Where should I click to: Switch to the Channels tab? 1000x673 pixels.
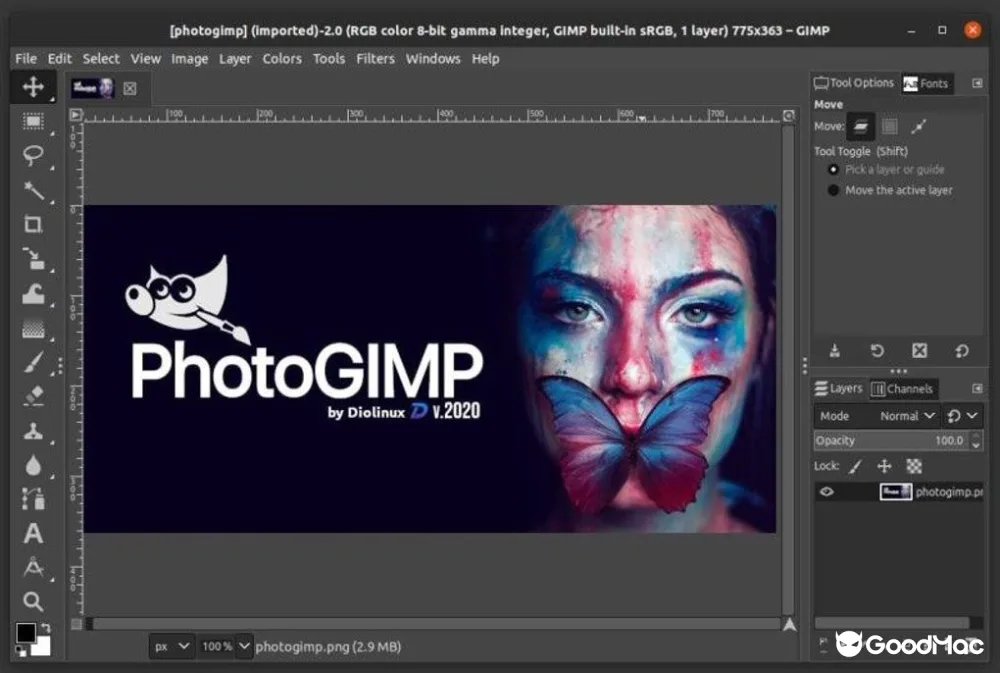point(902,388)
